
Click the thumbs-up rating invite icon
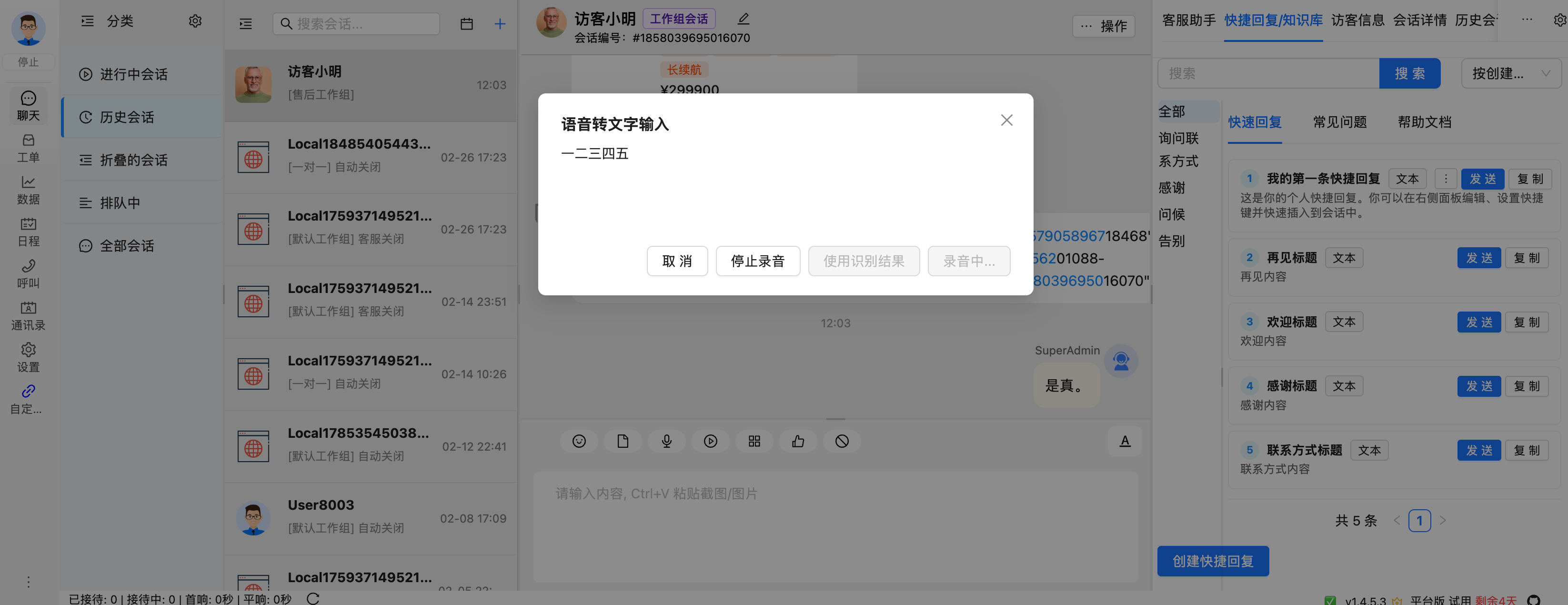(798, 441)
